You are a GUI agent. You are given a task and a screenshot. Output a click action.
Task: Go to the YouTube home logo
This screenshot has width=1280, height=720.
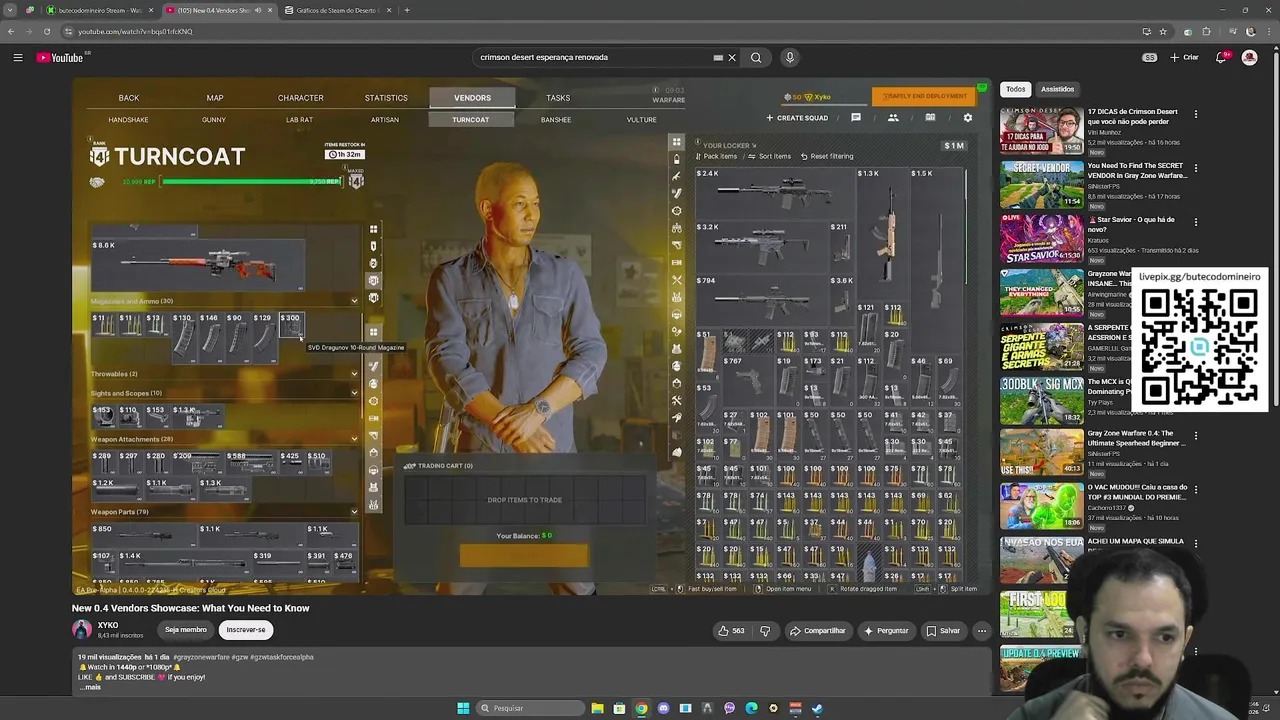(x=60, y=57)
